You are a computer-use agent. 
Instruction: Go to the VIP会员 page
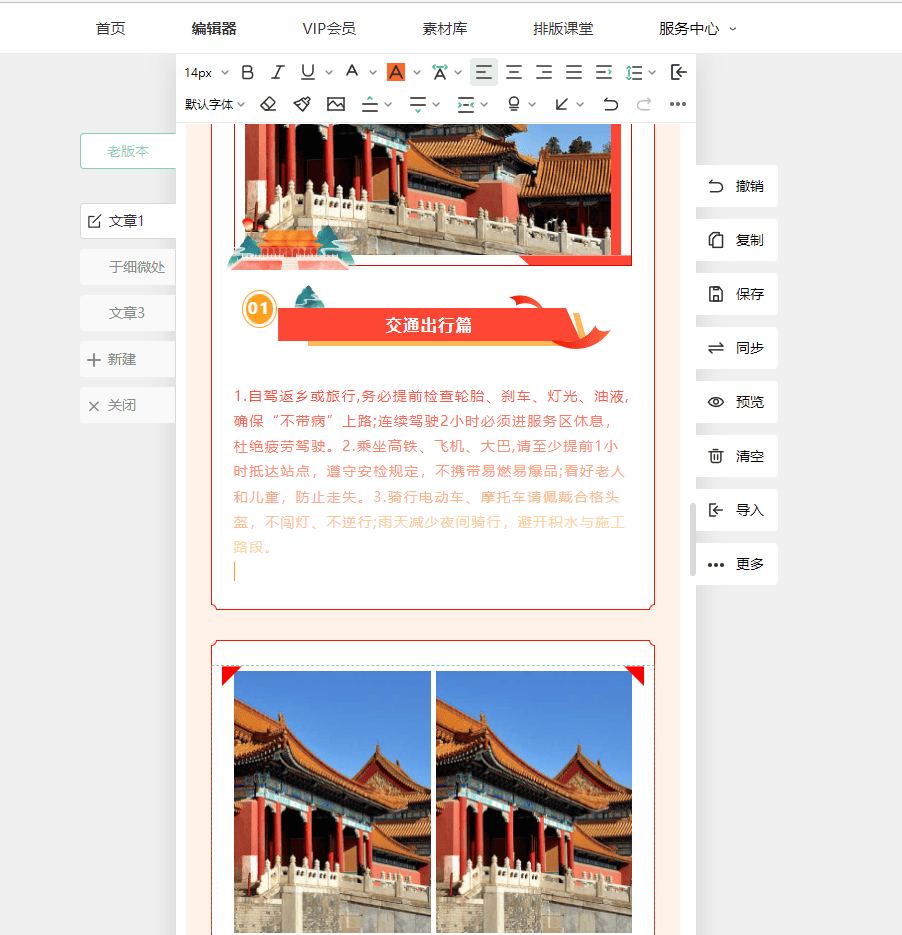[x=329, y=28]
